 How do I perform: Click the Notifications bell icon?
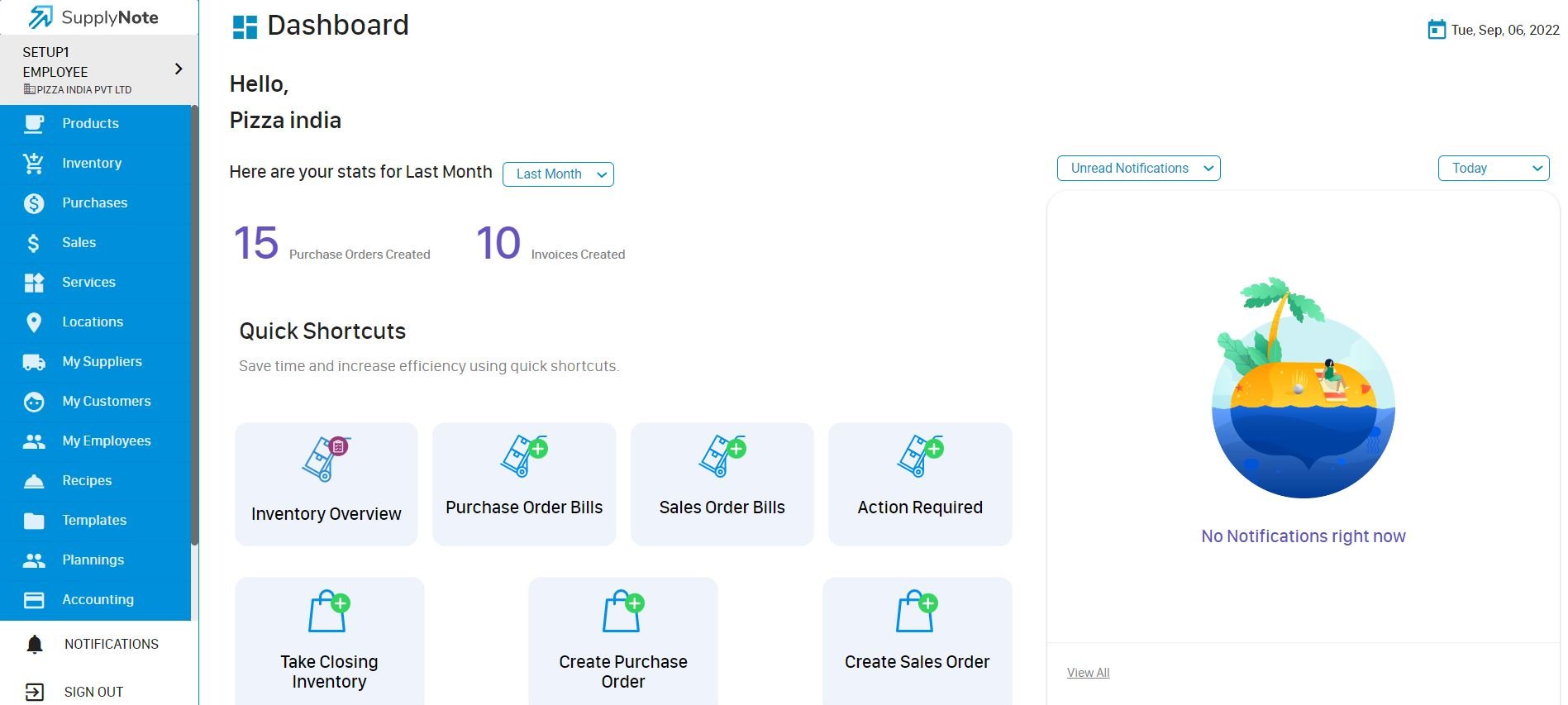tap(35, 645)
